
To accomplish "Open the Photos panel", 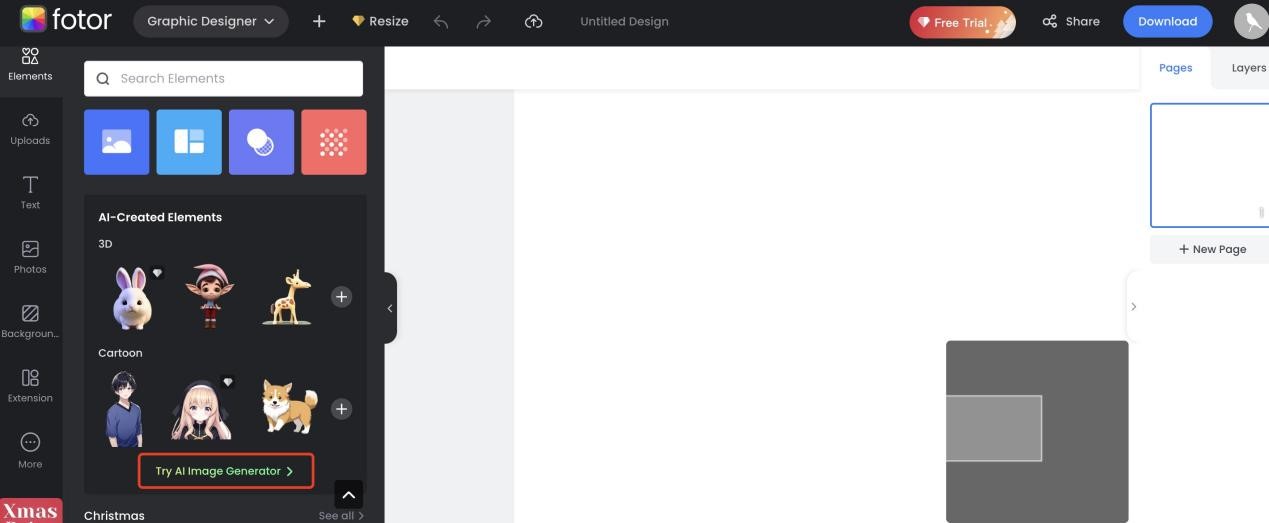I will (30, 257).
